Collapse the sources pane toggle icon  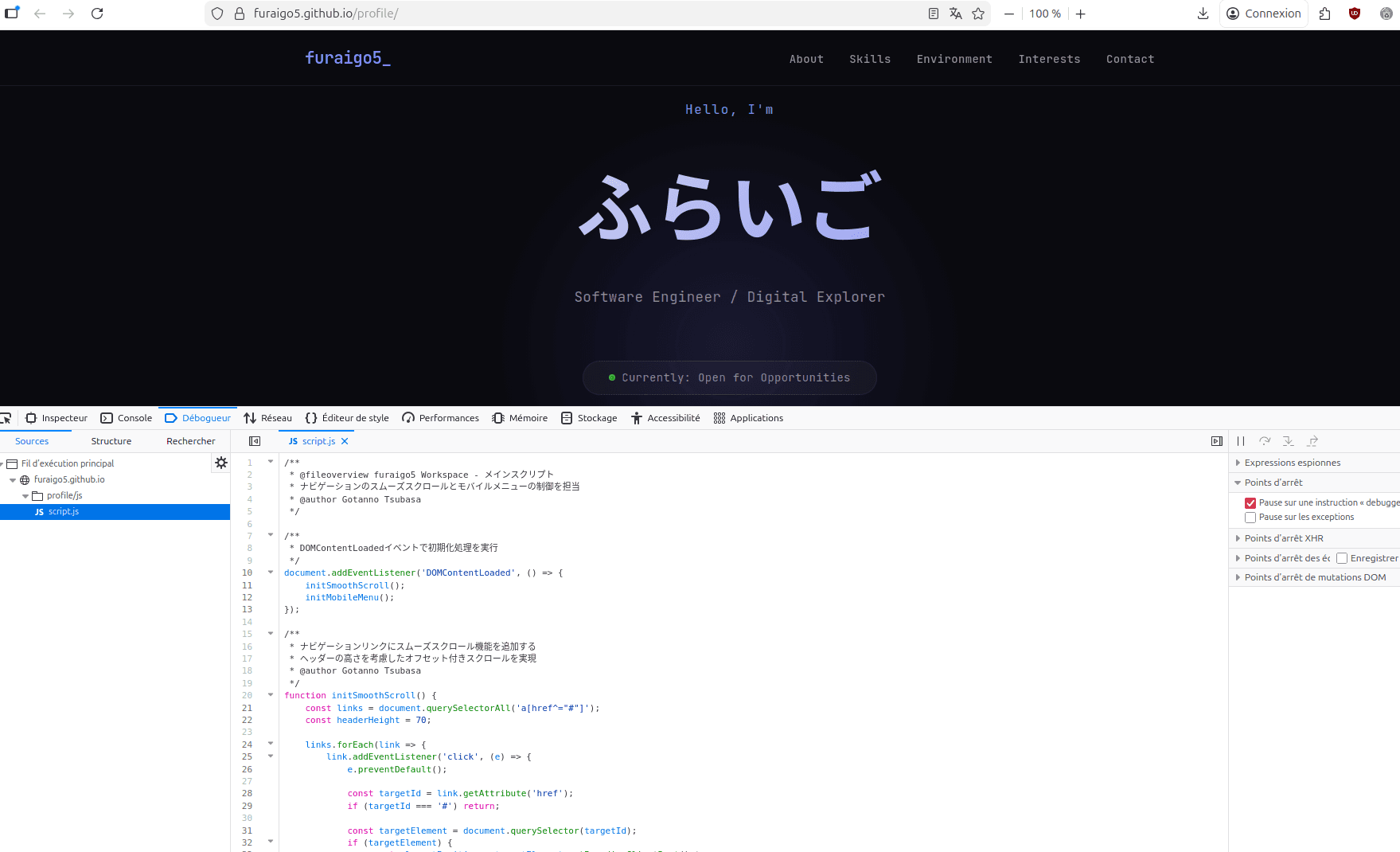(x=255, y=441)
